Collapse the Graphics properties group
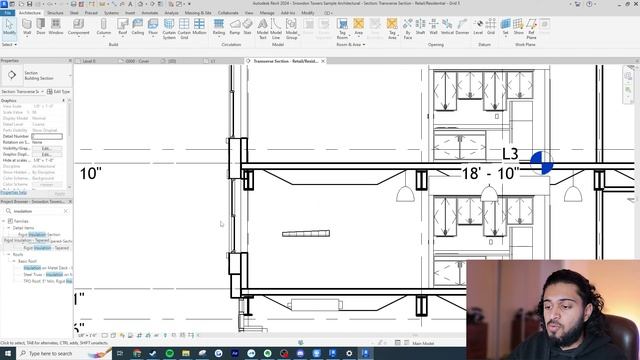The width and height of the screenshot is (640, 360). click(x=63, y=100)
